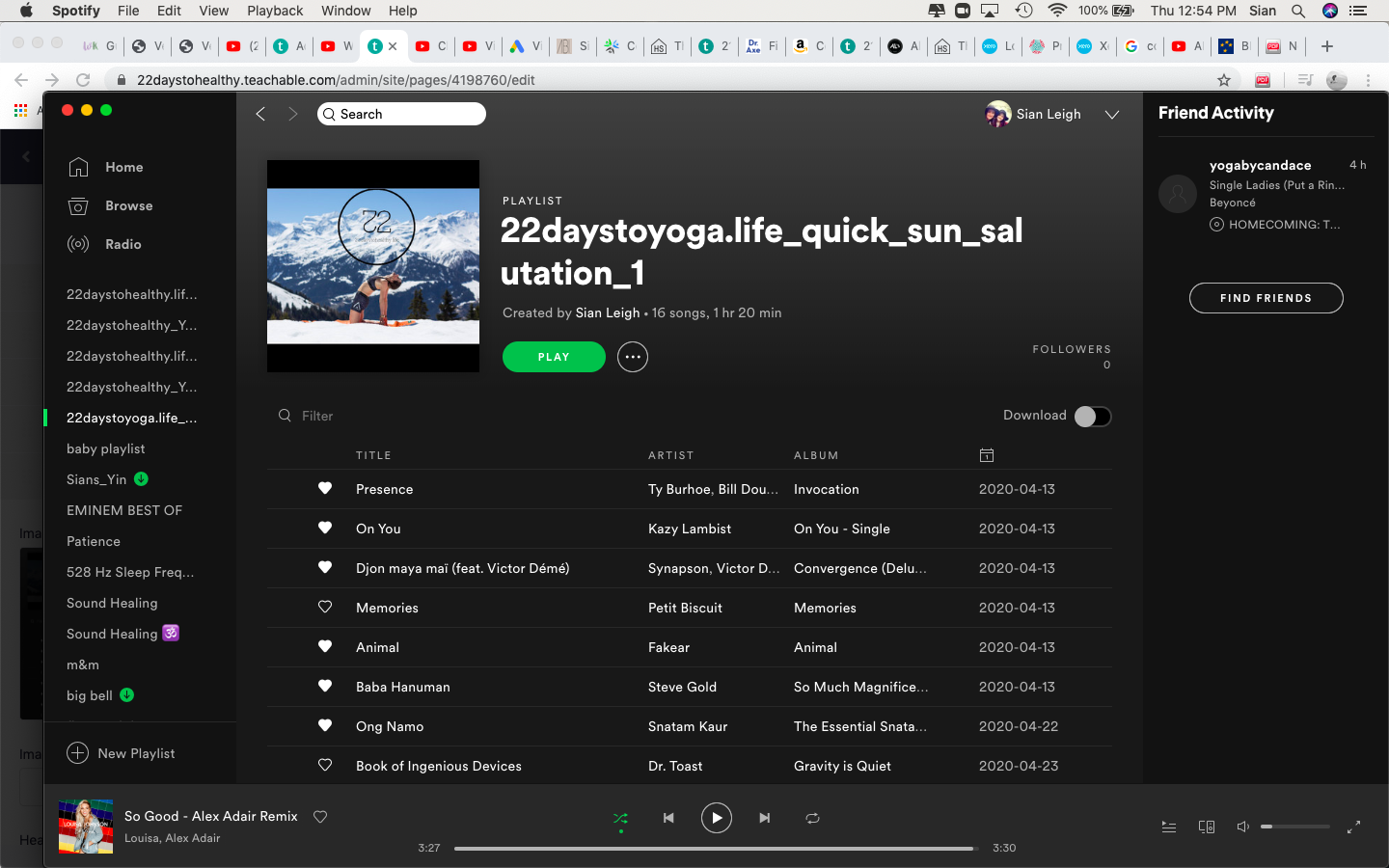Unlike the song On You with its heart

click(325, 529)
